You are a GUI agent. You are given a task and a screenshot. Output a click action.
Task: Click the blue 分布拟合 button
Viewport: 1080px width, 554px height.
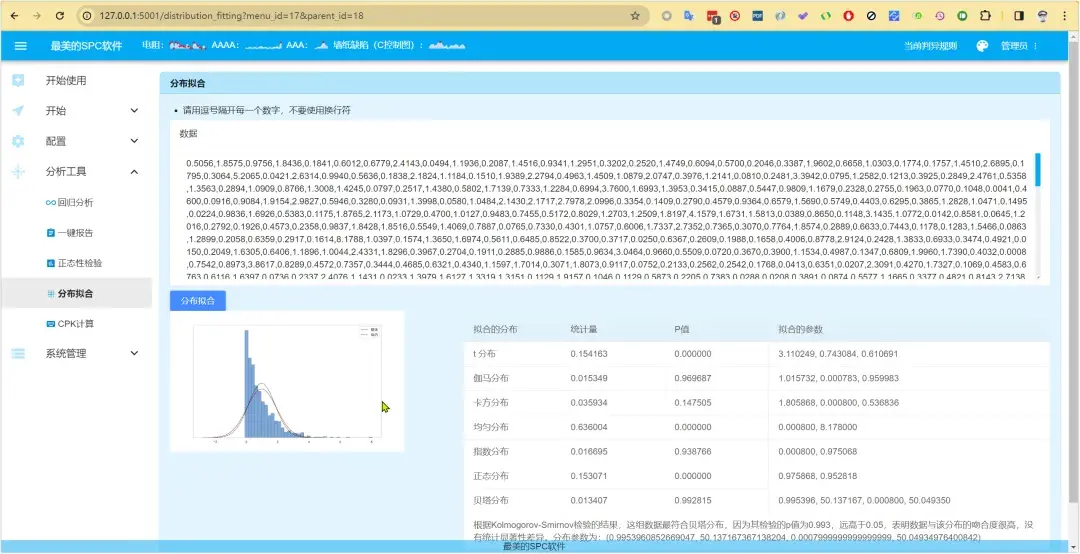coord(198,300)
